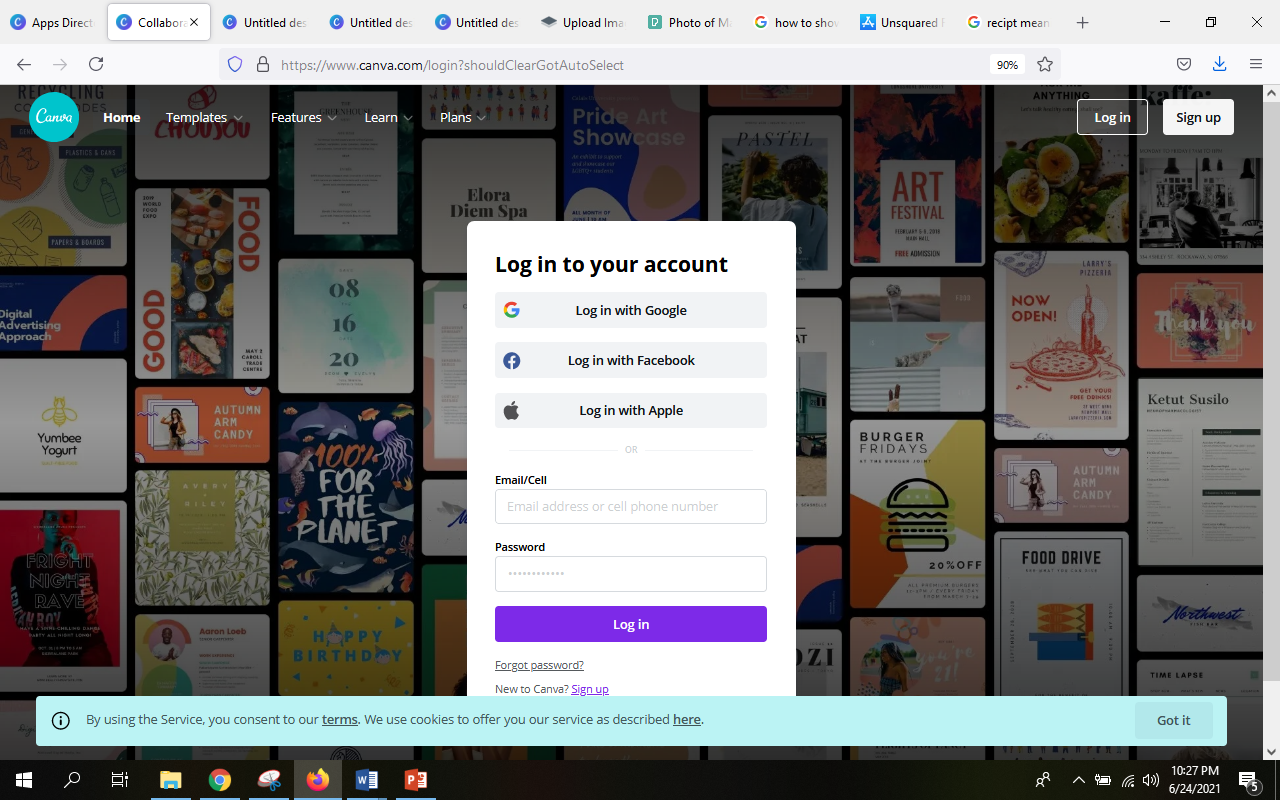Click Got it on cookie banner
1280x800 pixels.
(1174, 720)
